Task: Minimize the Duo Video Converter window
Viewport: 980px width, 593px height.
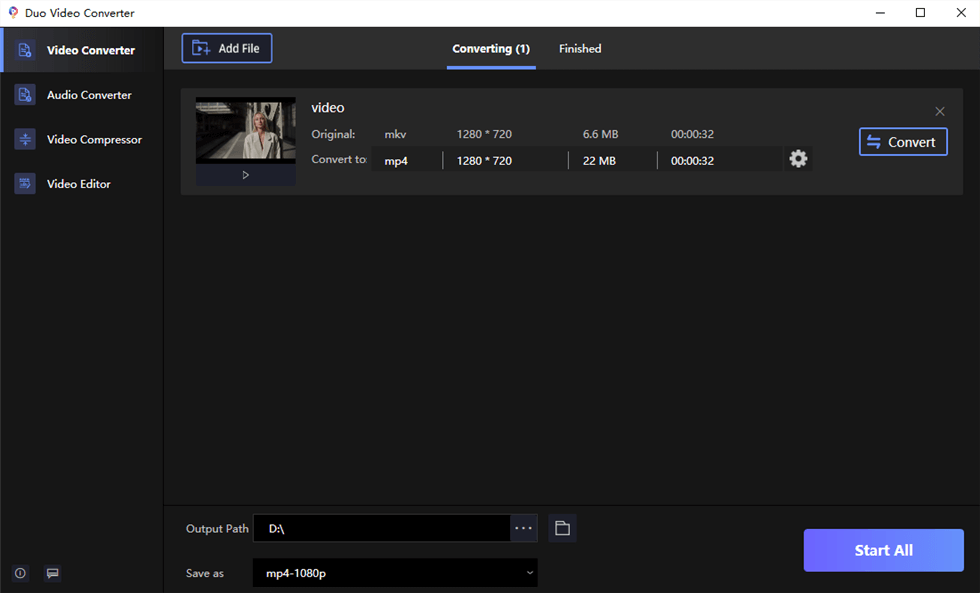Action: 880,12
